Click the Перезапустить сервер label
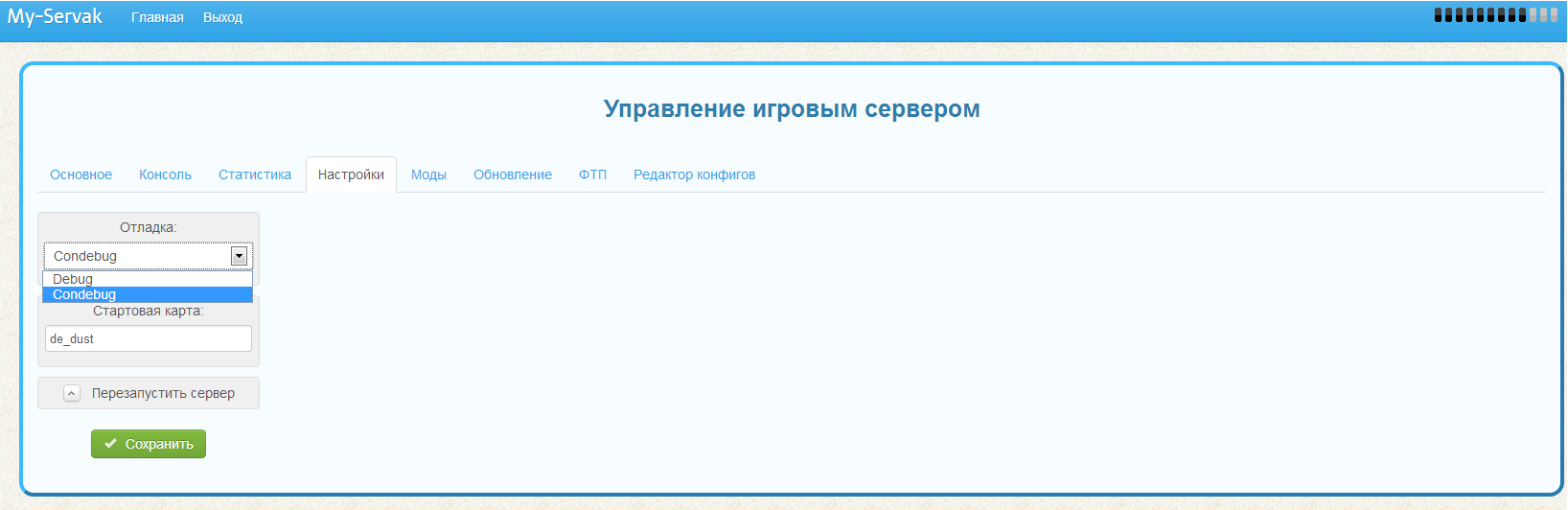The height and width of the screenshot is (510, 1568). (163, 393)
